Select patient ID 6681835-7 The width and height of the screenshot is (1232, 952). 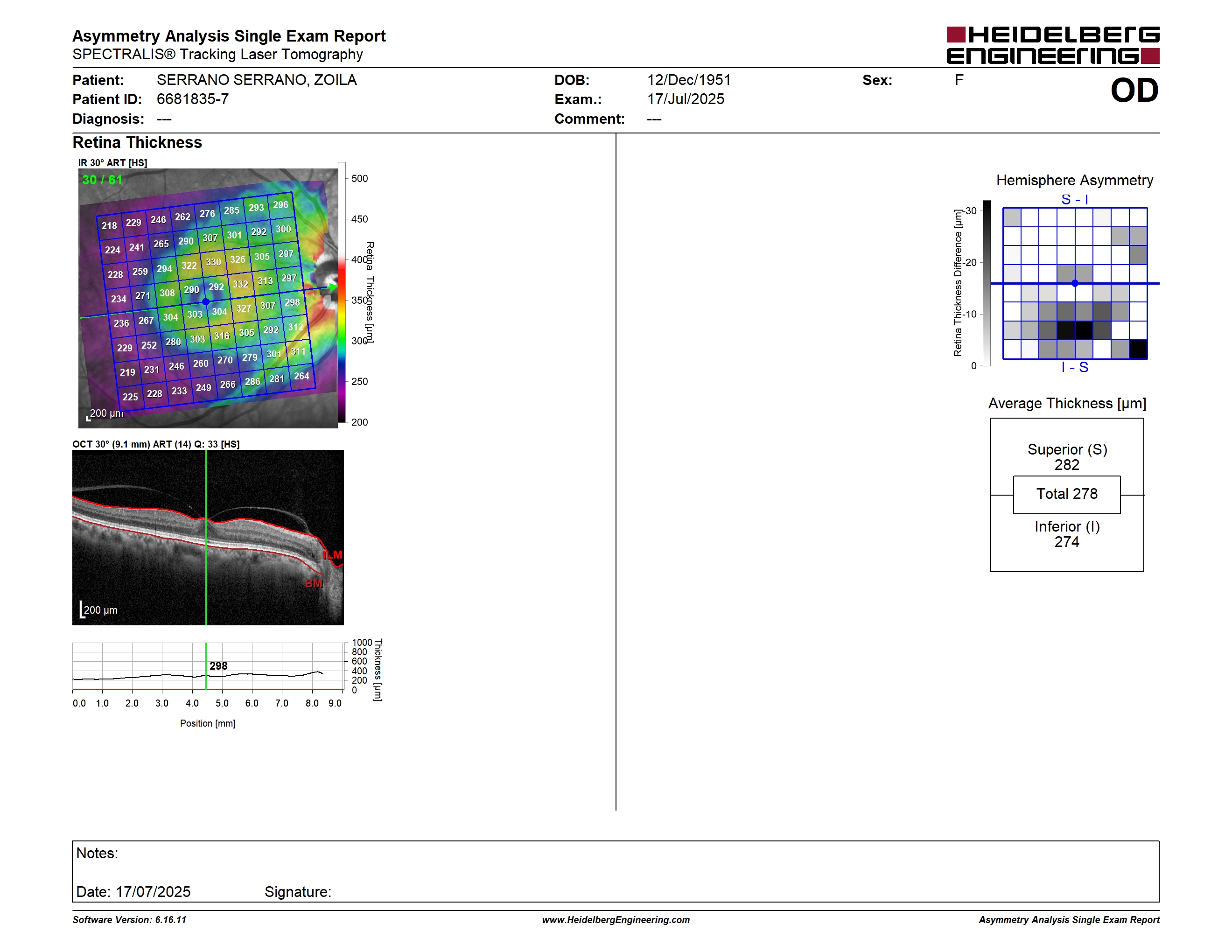click(x=192, y=99)
